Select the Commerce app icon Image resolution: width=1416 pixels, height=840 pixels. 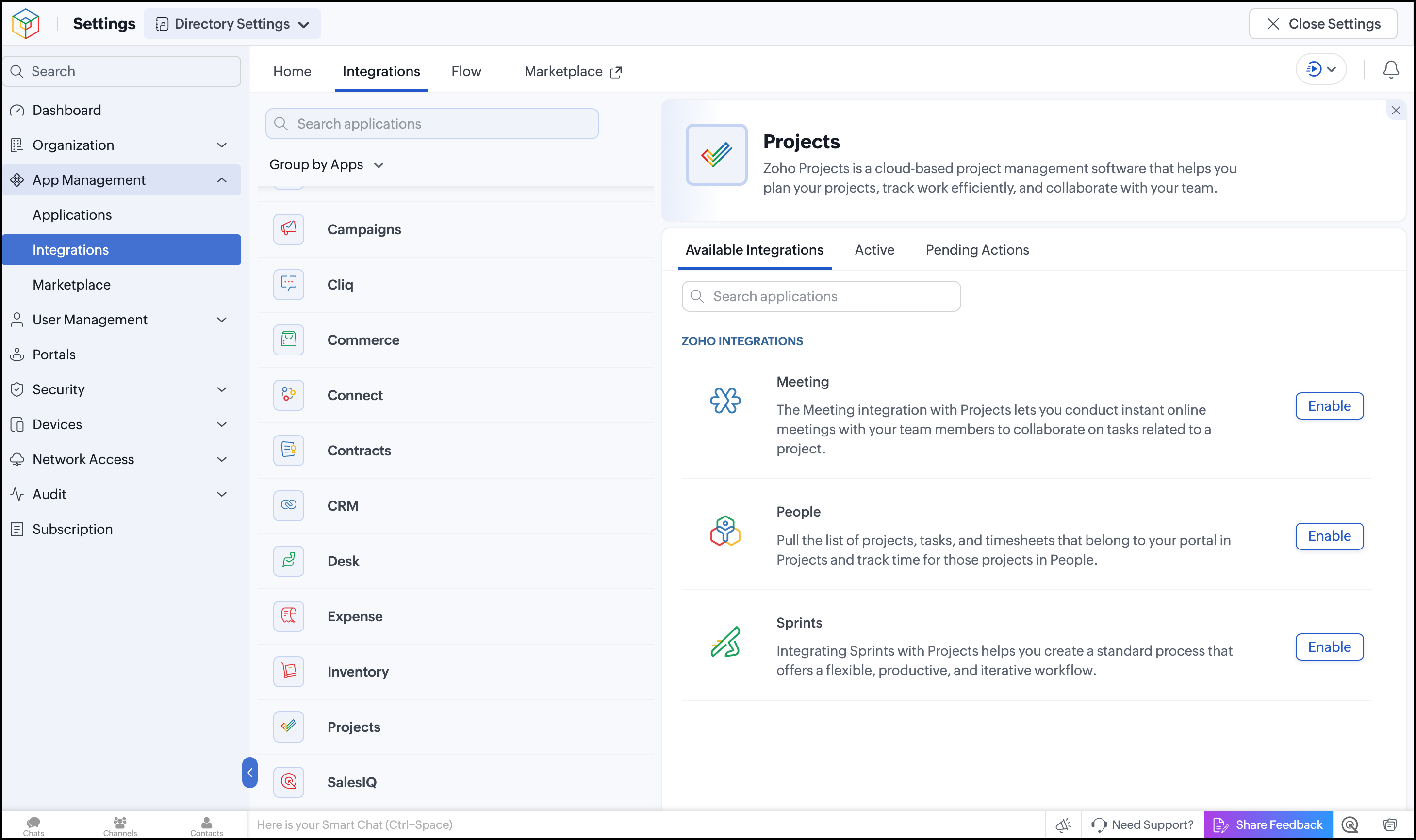[288, 339]
